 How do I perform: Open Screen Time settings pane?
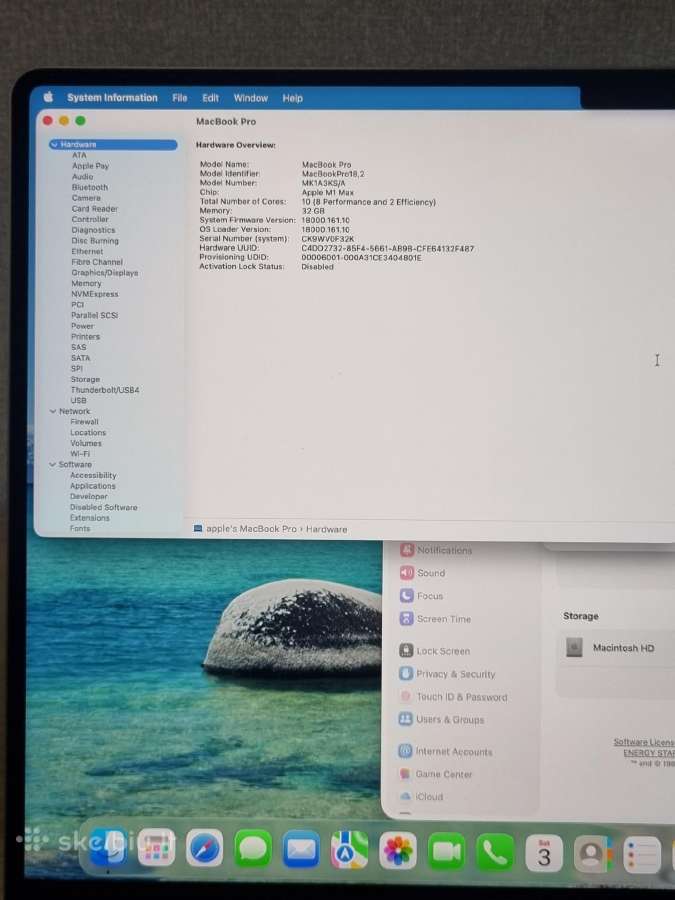(x=435, y=619)
